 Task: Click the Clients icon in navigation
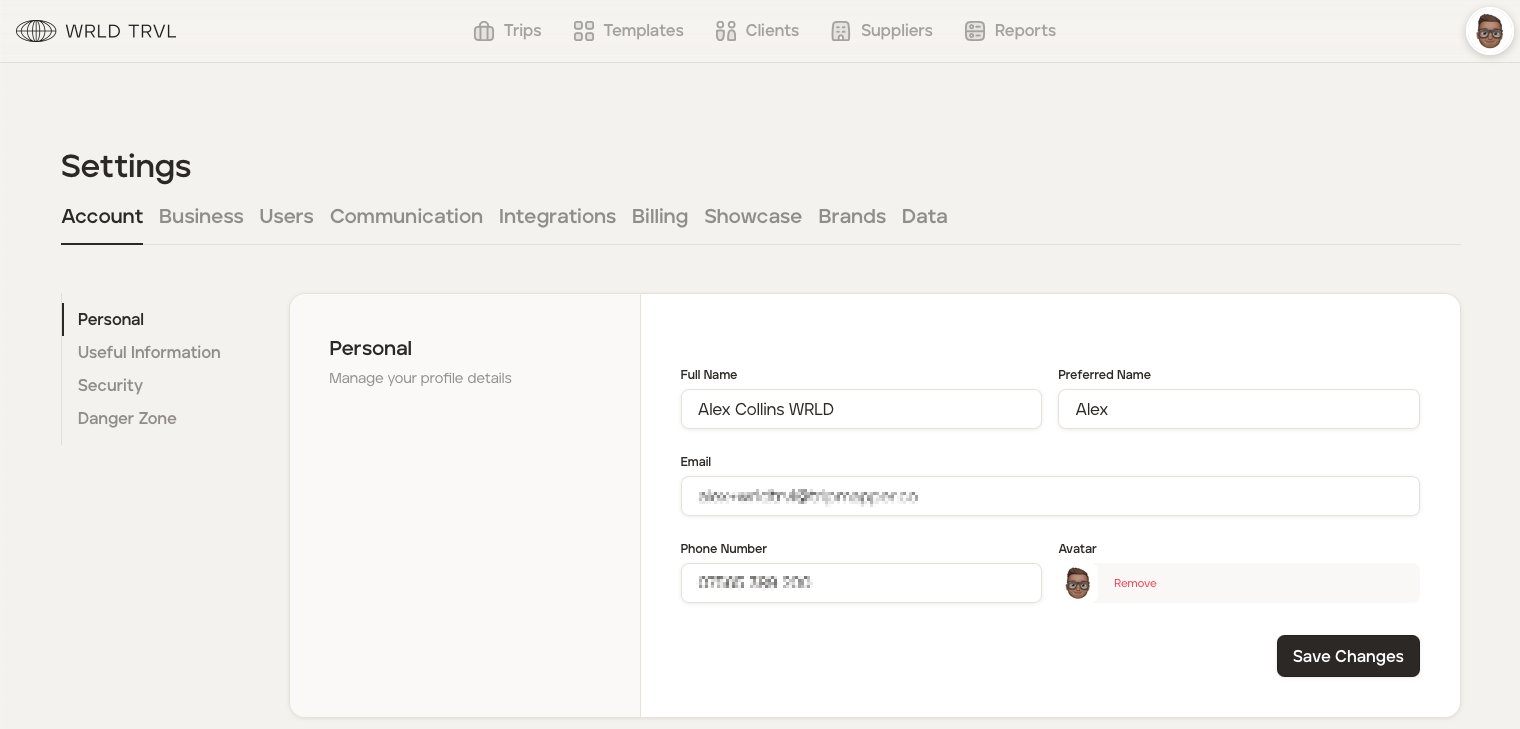pyautogui.click(x=726, y=31)
